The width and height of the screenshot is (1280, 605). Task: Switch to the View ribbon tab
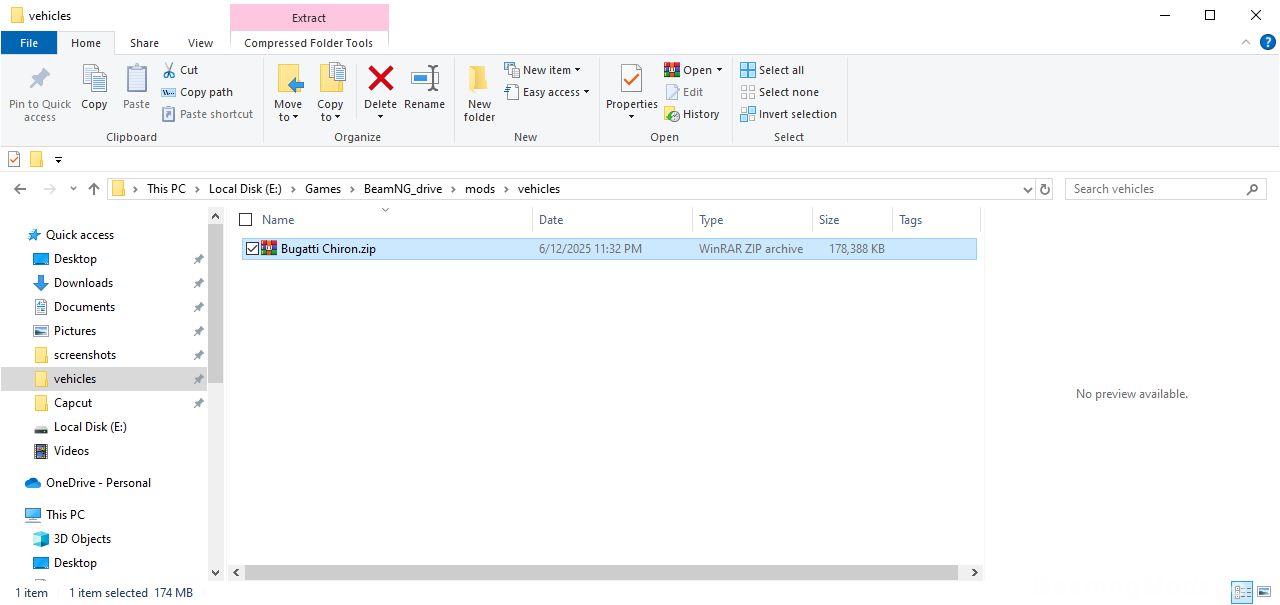pyautogui.click(x=200, y=43)
